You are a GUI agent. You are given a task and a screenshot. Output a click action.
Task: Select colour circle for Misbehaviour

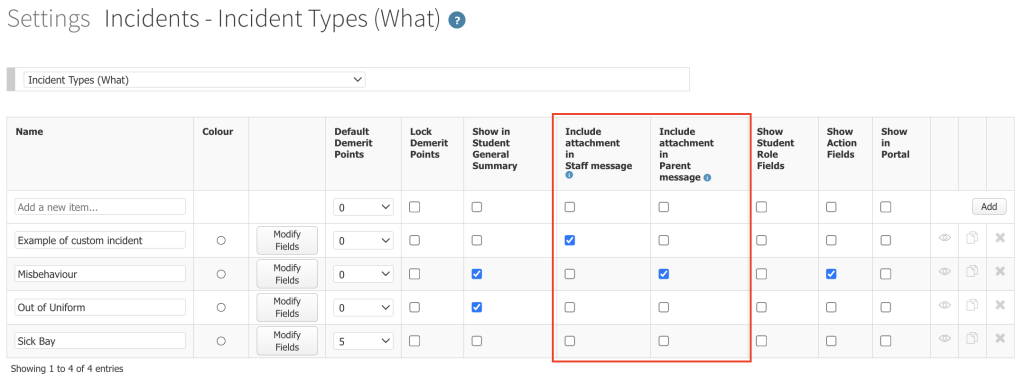[221, 274]
